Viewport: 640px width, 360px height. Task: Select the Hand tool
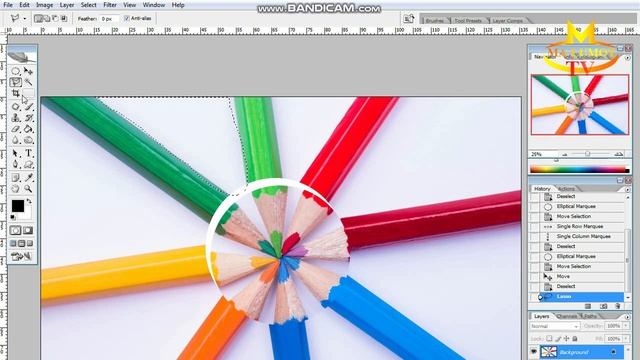click(x=16, y=189)
